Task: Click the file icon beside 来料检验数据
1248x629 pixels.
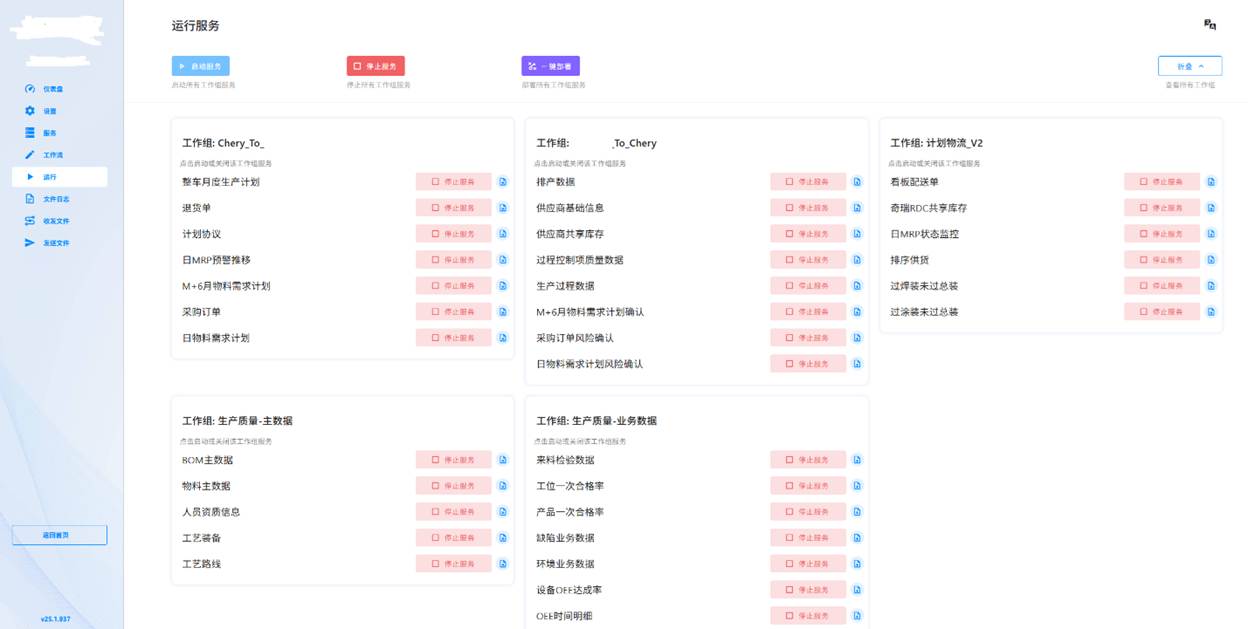Action: [x=857, y=460]
